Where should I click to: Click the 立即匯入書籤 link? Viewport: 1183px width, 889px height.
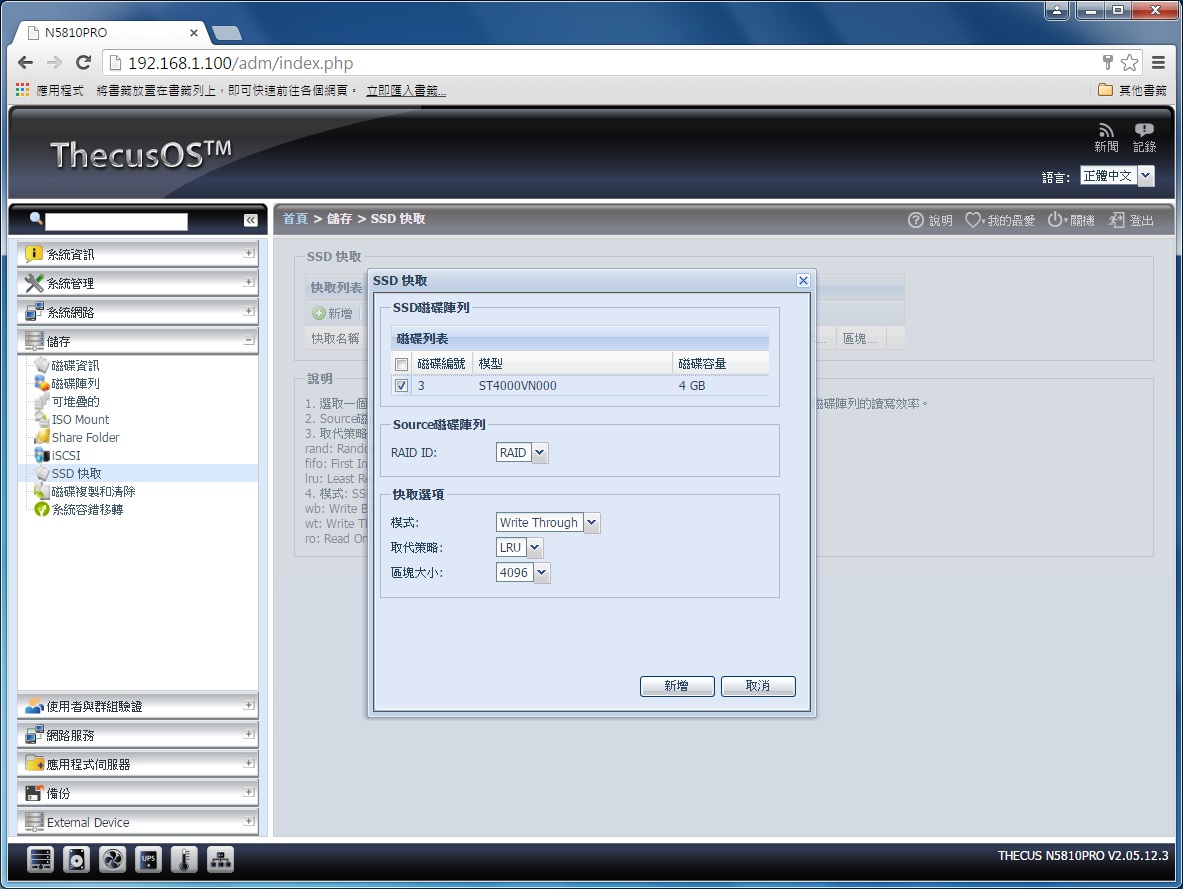coord(406,91)
